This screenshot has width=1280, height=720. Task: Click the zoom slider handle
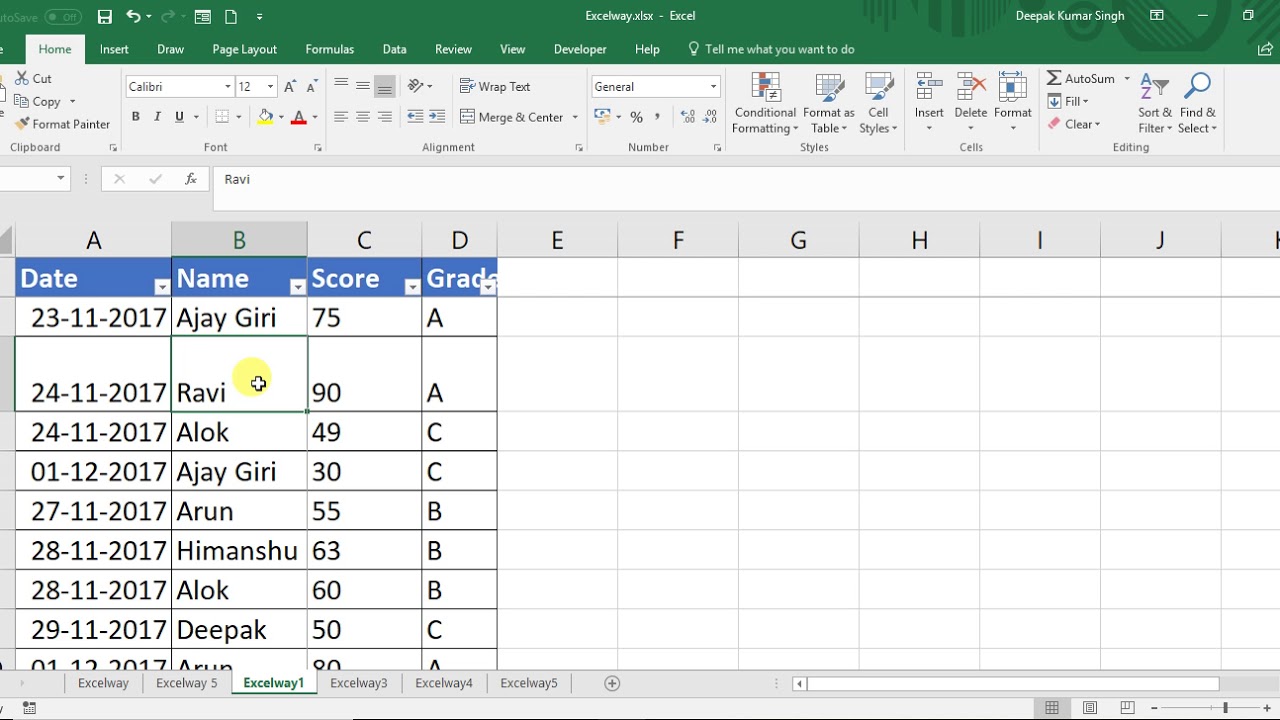pos(1225,708)
